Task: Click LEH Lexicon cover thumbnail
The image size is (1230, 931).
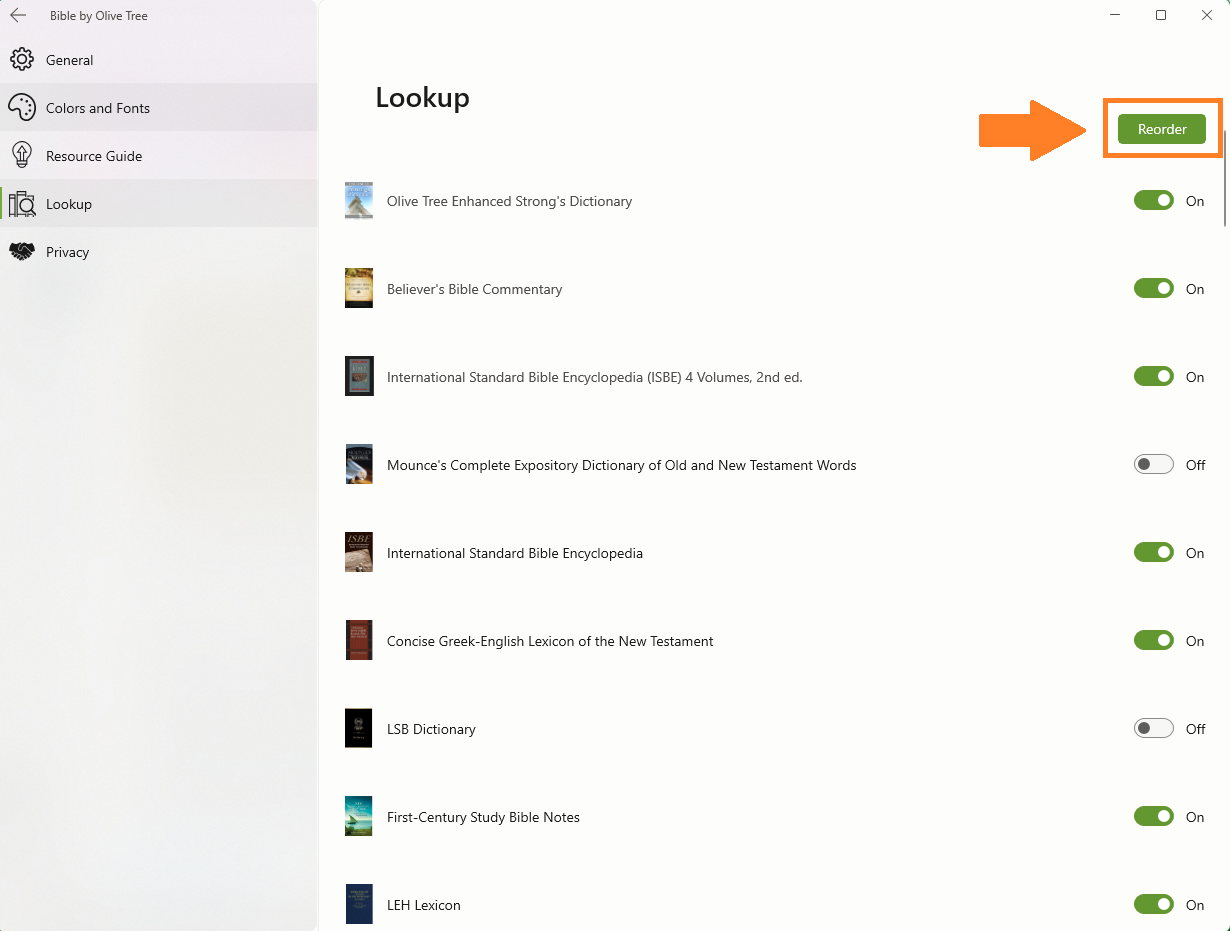Action: pyautogui.click(x=359, y=904)
